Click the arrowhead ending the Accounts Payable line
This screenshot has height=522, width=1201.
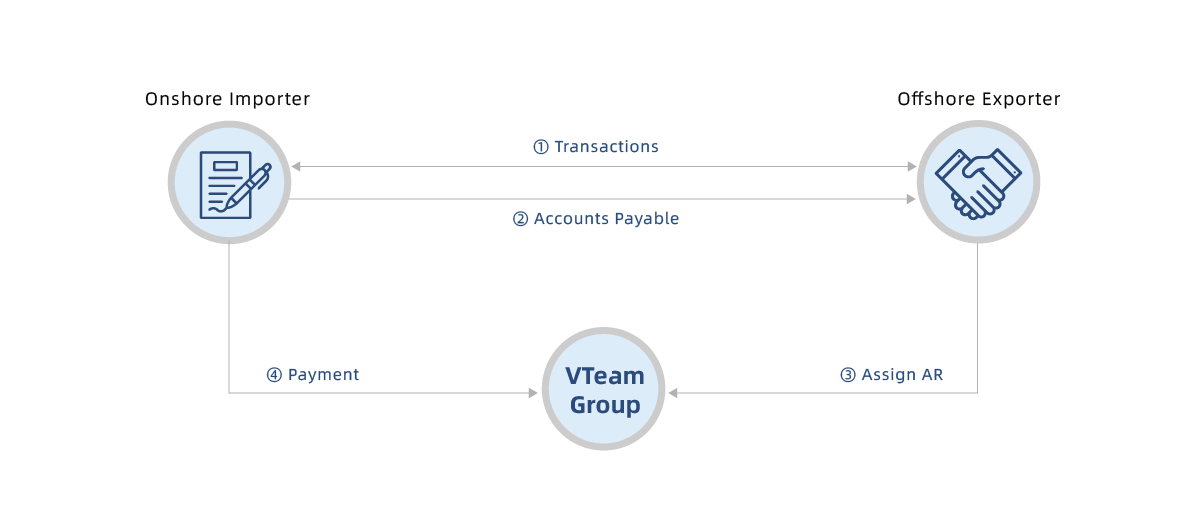click(x=911, y=199)
